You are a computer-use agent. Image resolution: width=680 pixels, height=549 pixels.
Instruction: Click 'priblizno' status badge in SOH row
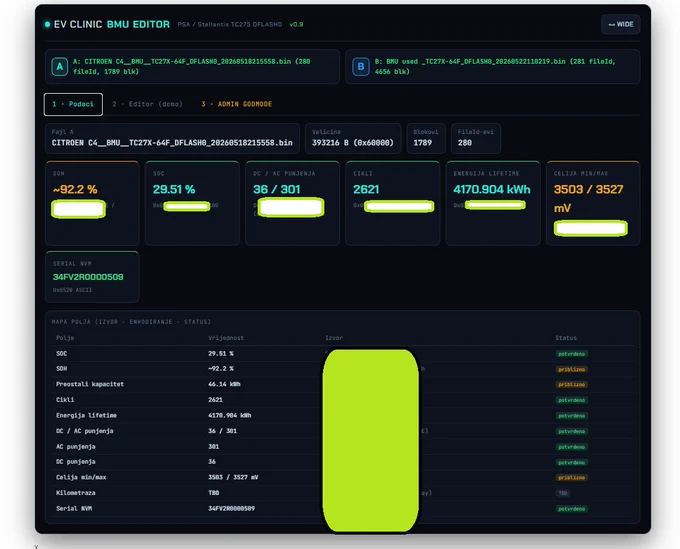[572, 369]
